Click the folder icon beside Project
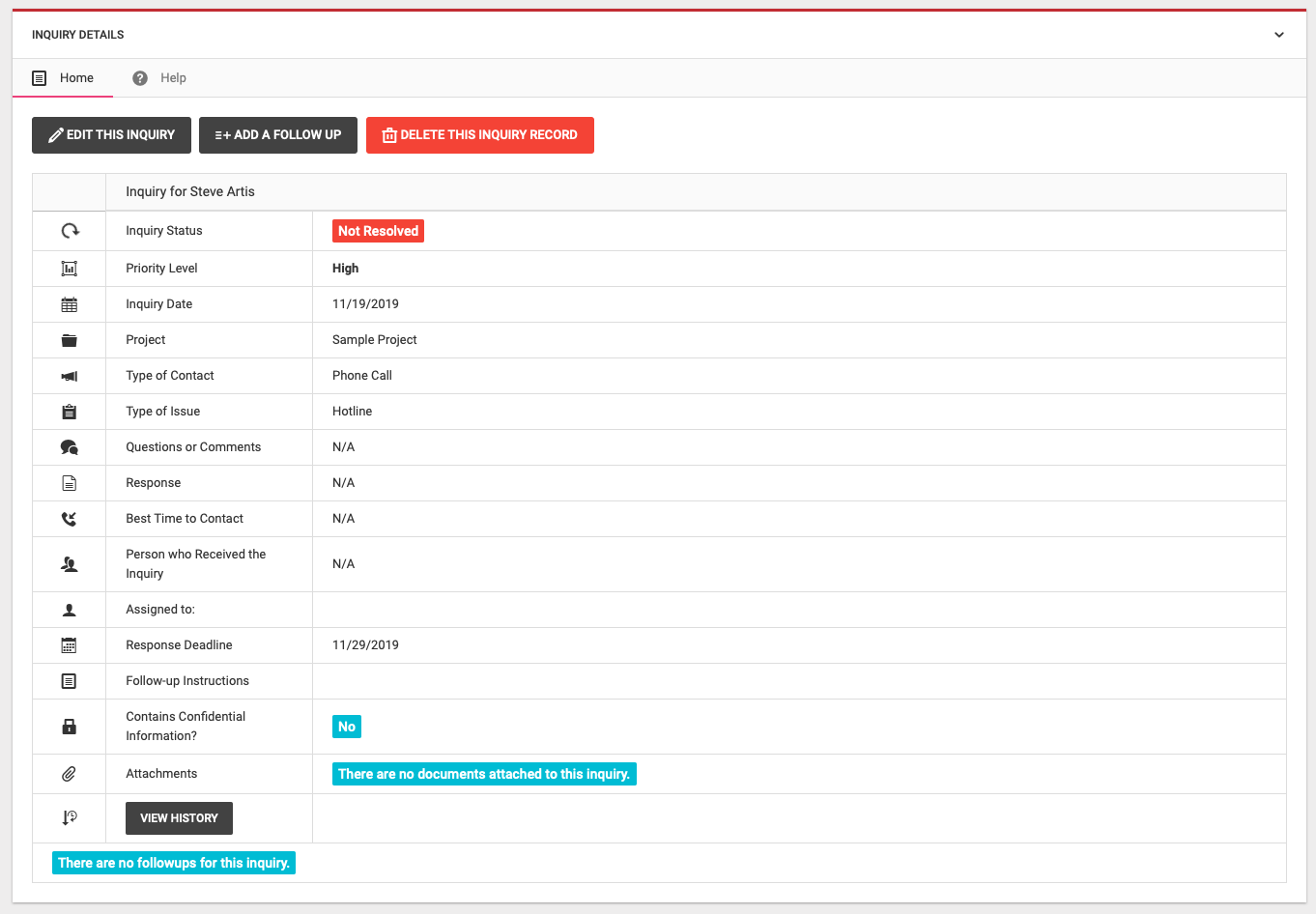 click(x=70, y=340)
